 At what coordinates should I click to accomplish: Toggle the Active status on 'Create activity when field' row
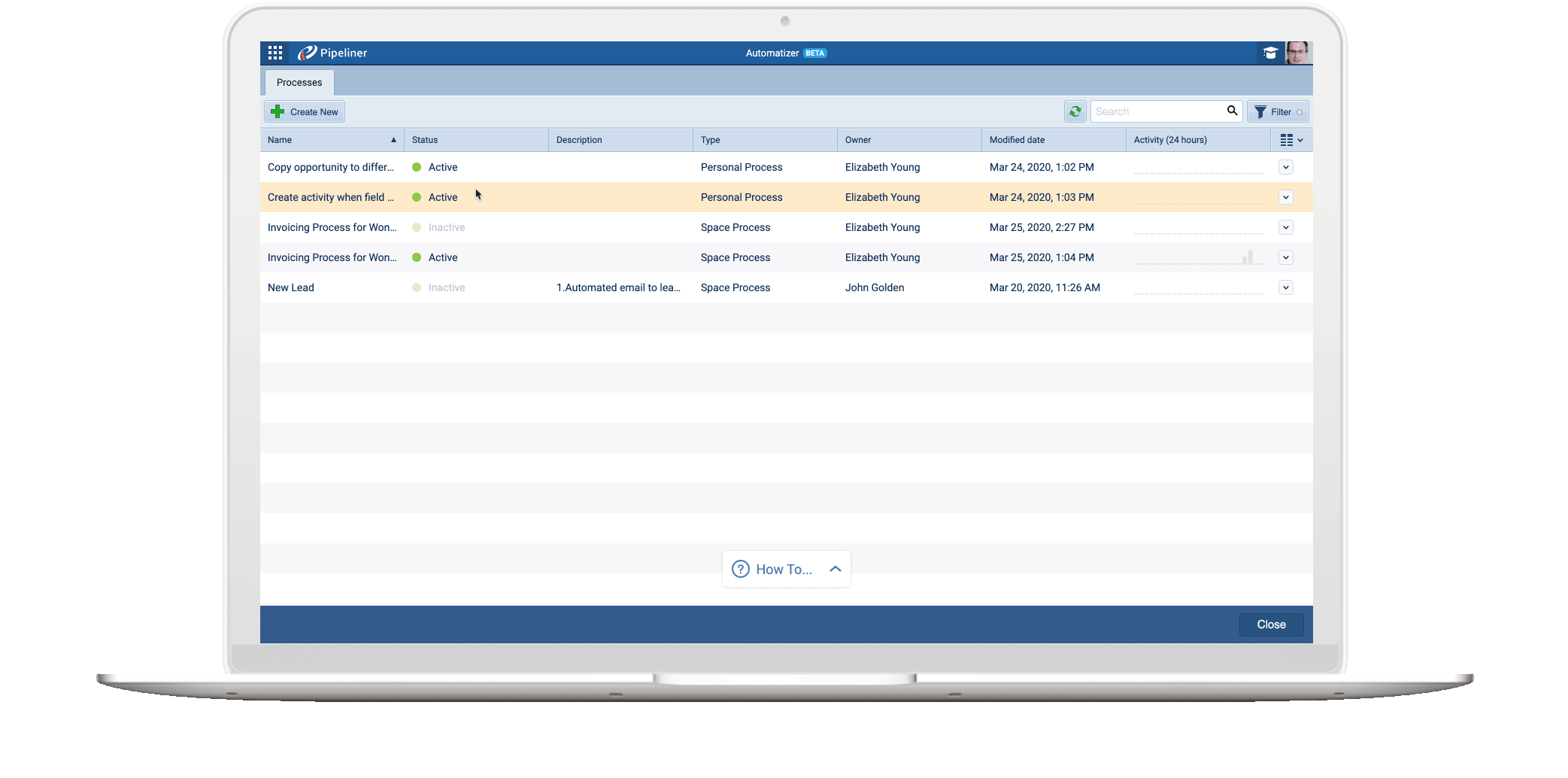tap(417, 197)
